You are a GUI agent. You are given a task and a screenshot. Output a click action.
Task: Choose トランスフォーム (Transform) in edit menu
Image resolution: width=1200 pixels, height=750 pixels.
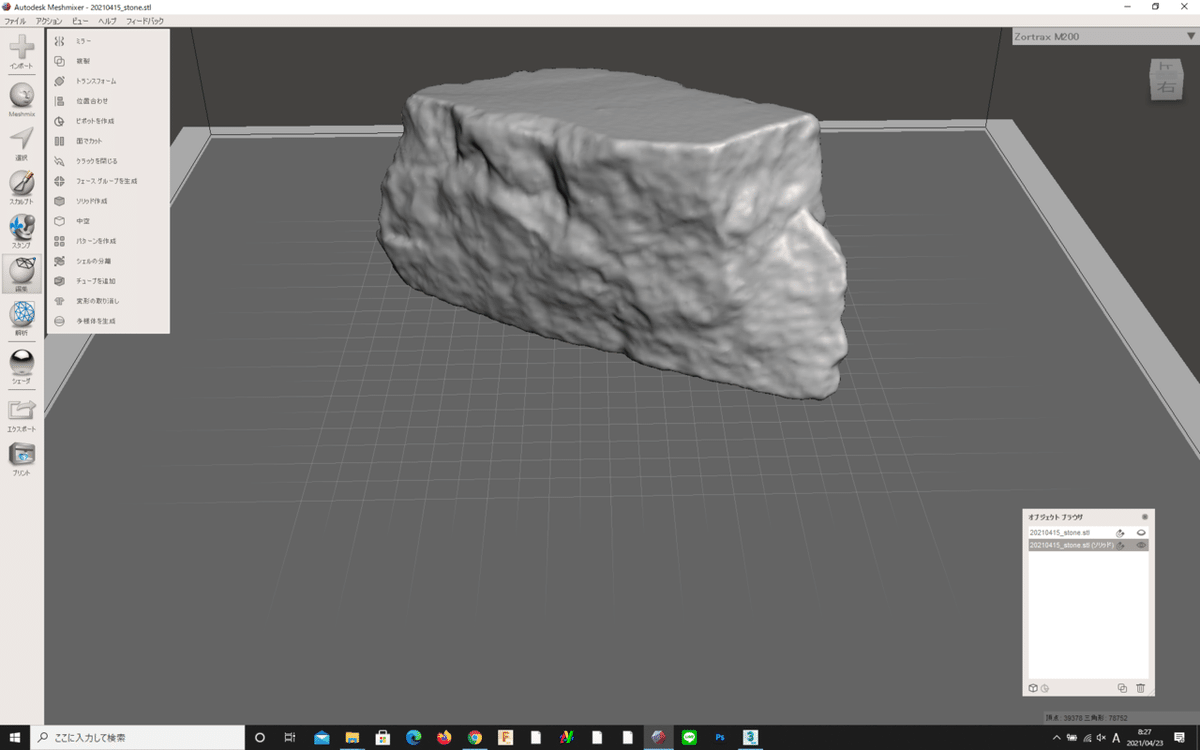click(107, 81)
